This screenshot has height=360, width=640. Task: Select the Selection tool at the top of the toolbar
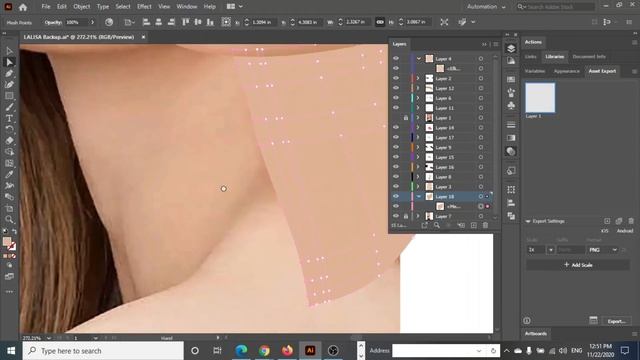pos(9,51)
